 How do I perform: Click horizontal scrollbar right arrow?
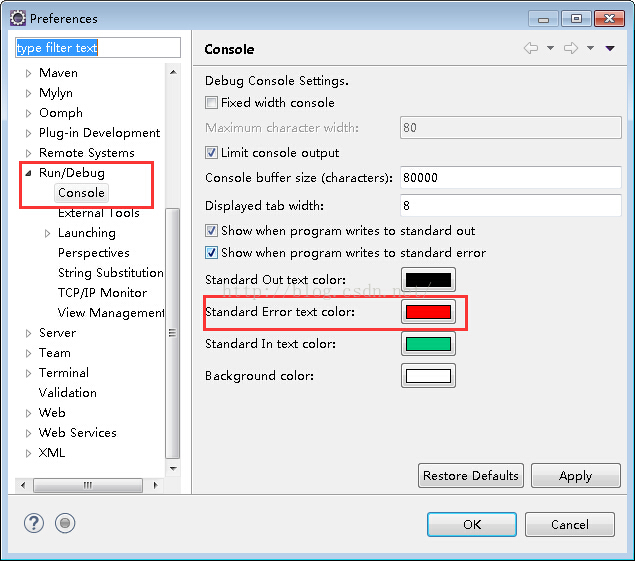pyautogui.click(x=156, y=485)
